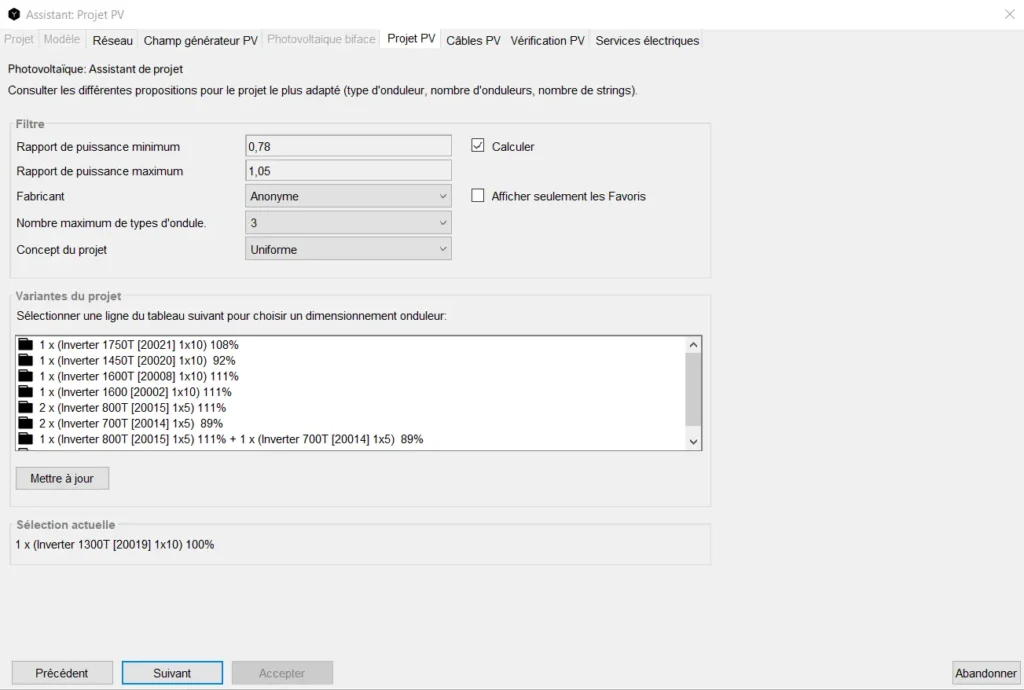Click folder icon beside 2 x Inverter 700T row
This screenshot has height=690, width=1024.
coord(26,423)
